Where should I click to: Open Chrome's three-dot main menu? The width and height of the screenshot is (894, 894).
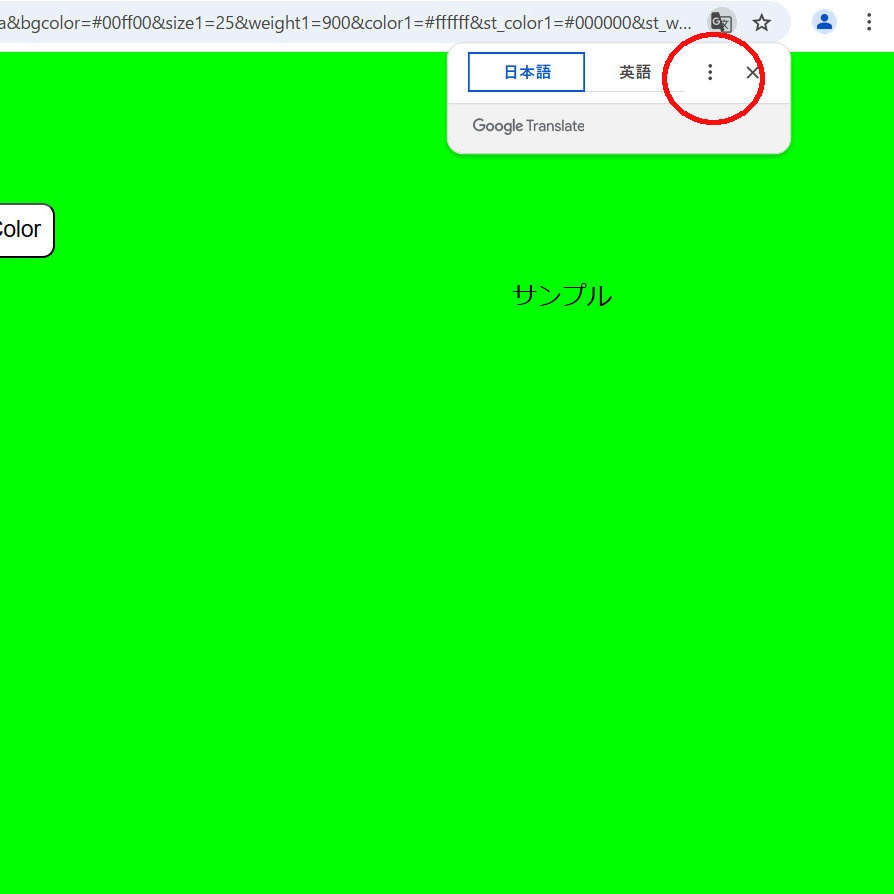click(869, 22)
